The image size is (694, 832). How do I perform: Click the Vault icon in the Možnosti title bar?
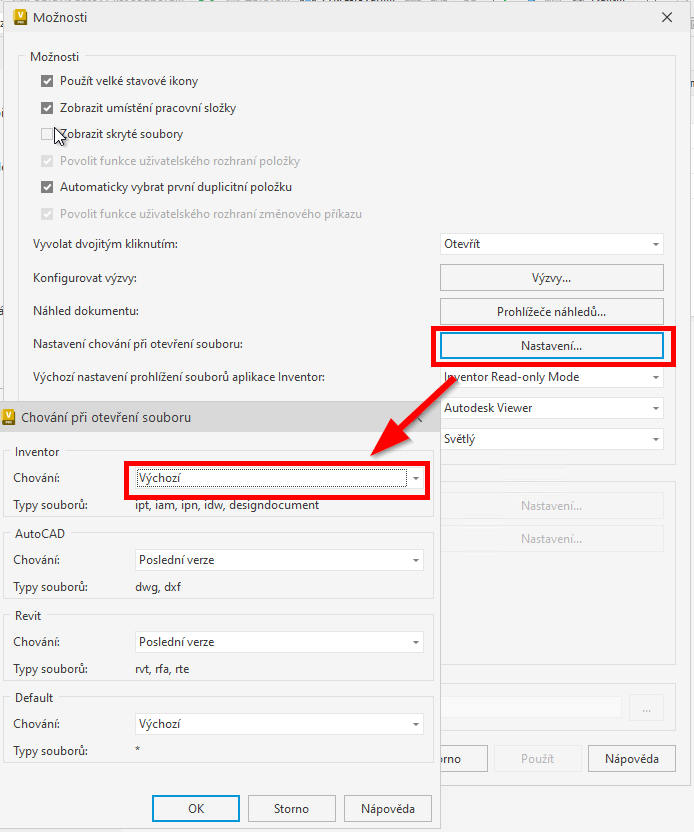[x=21, y=17]
